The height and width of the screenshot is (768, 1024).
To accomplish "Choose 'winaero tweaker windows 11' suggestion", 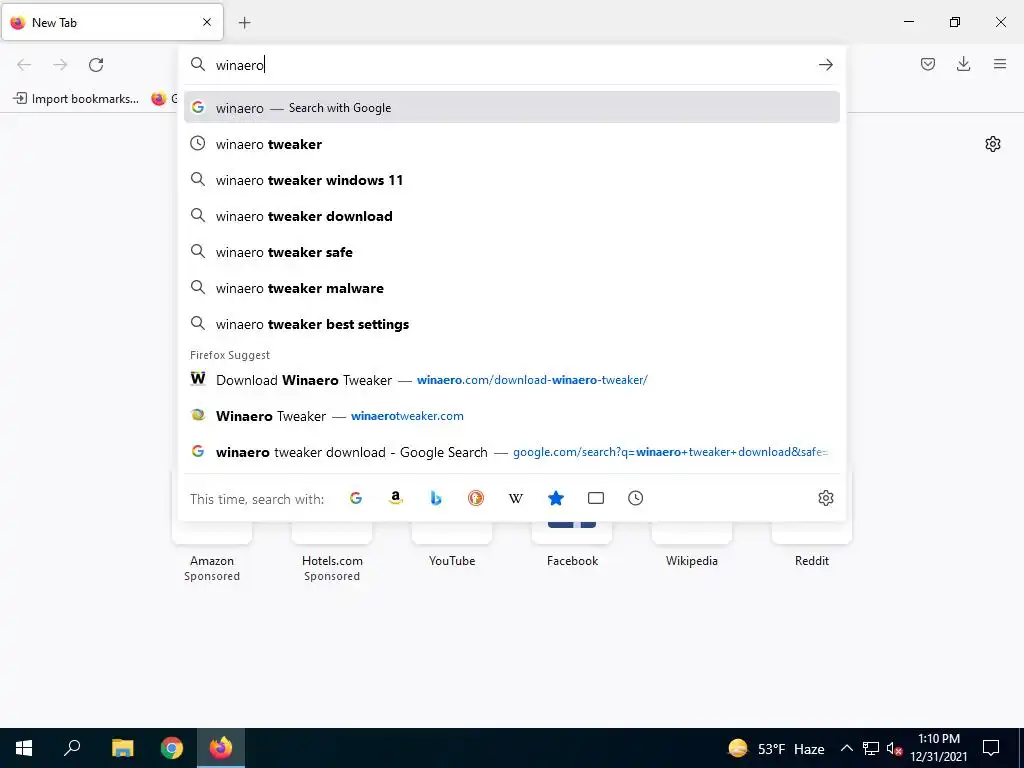I will (511, 180).
